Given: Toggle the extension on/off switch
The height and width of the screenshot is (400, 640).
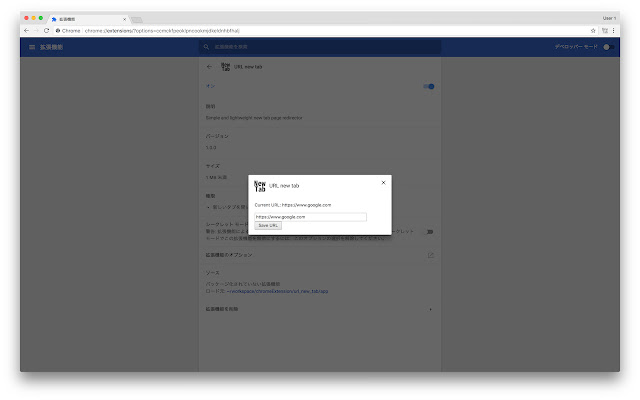Looking at the screenshot, I should [429, 86].
